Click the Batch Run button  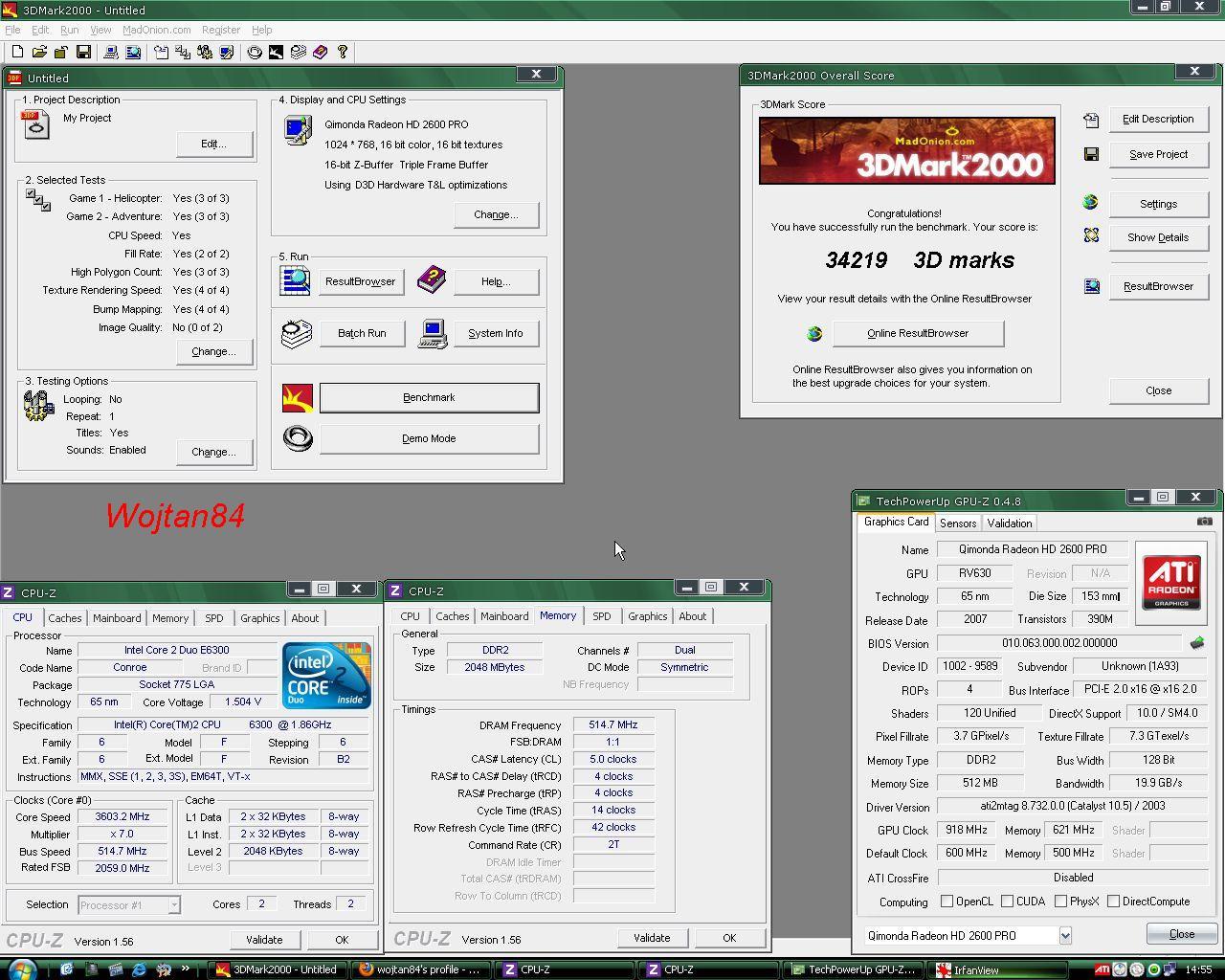362,333
